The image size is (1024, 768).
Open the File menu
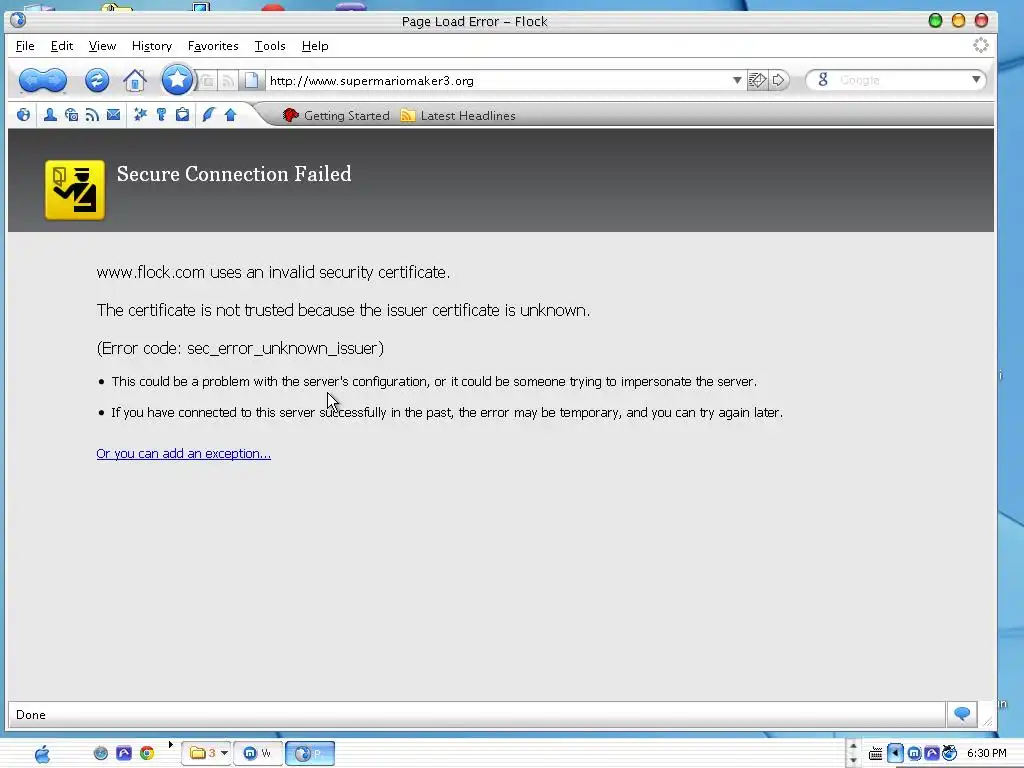click(25, 46)
